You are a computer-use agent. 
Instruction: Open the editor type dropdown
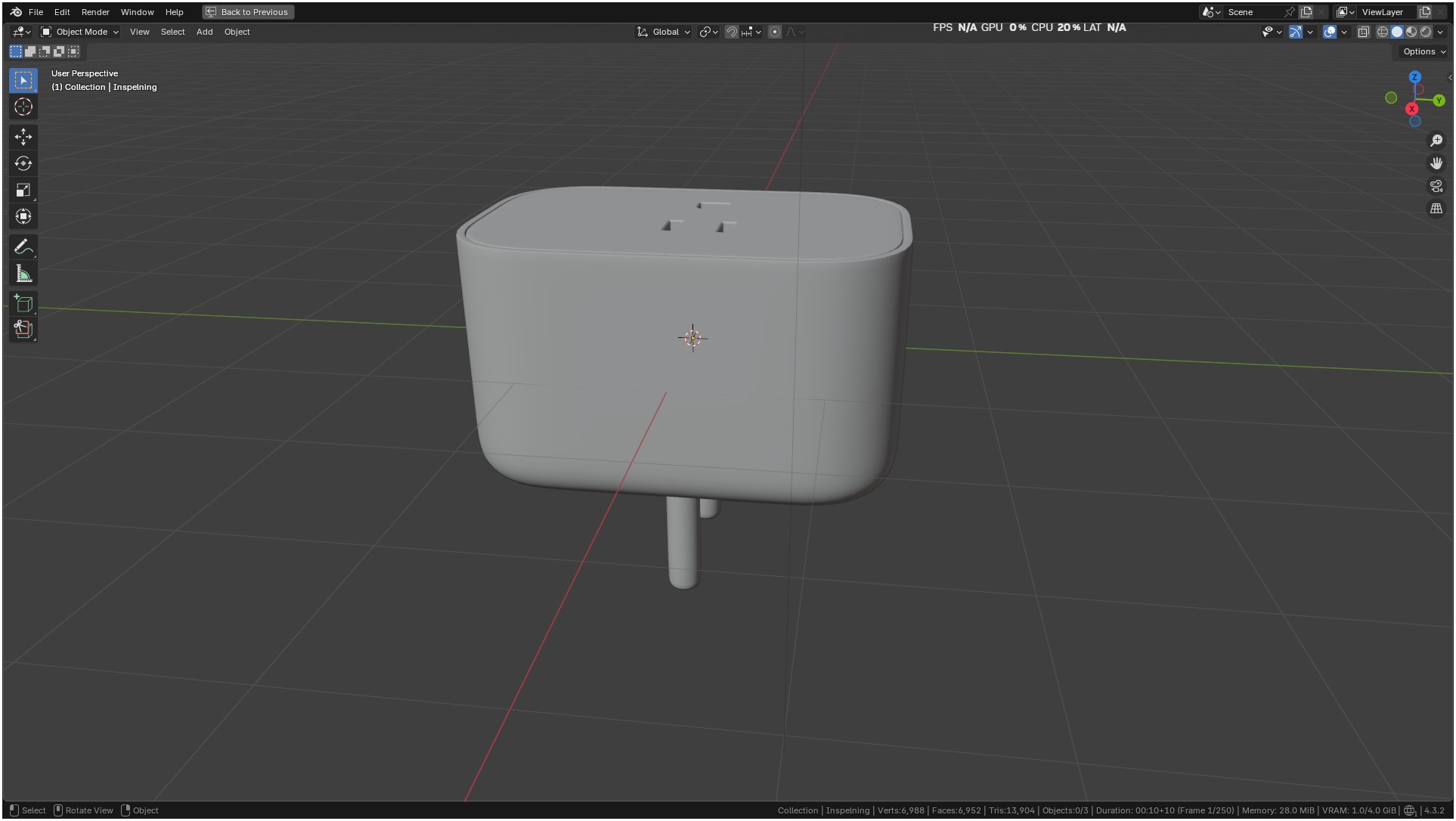tap(21, 32)
